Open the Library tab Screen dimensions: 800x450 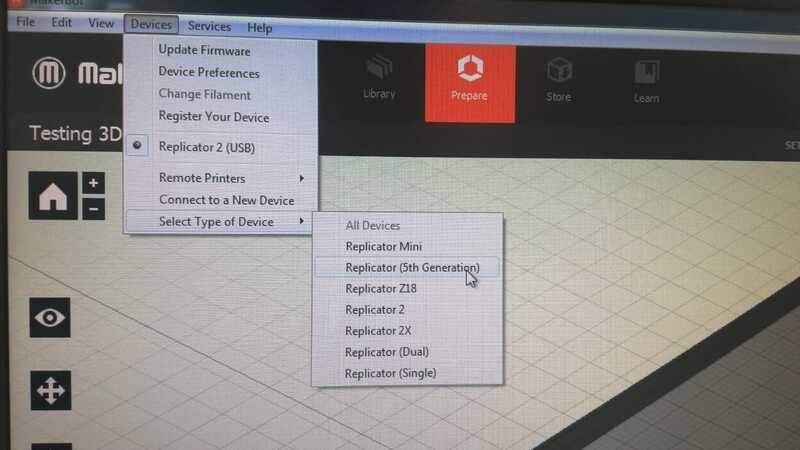coord(379,78)
